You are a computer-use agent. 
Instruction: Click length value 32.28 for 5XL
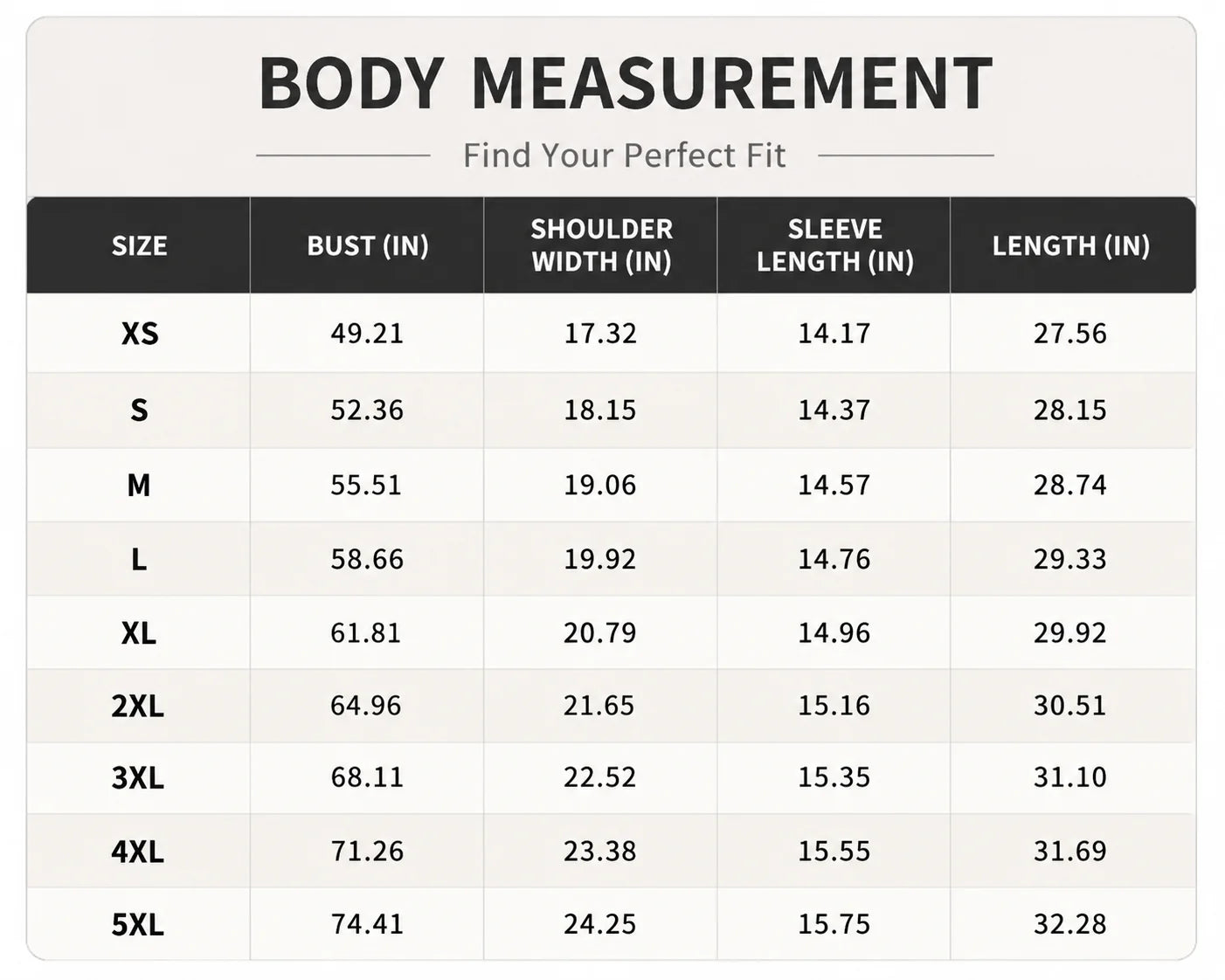[1070, 923]
